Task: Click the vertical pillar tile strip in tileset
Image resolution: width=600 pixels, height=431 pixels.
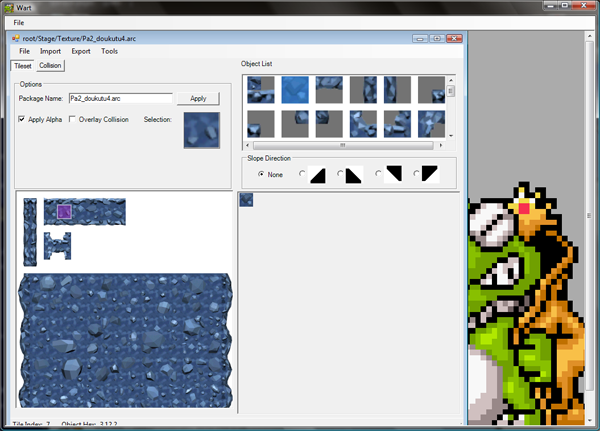Action: click(30, 232)
